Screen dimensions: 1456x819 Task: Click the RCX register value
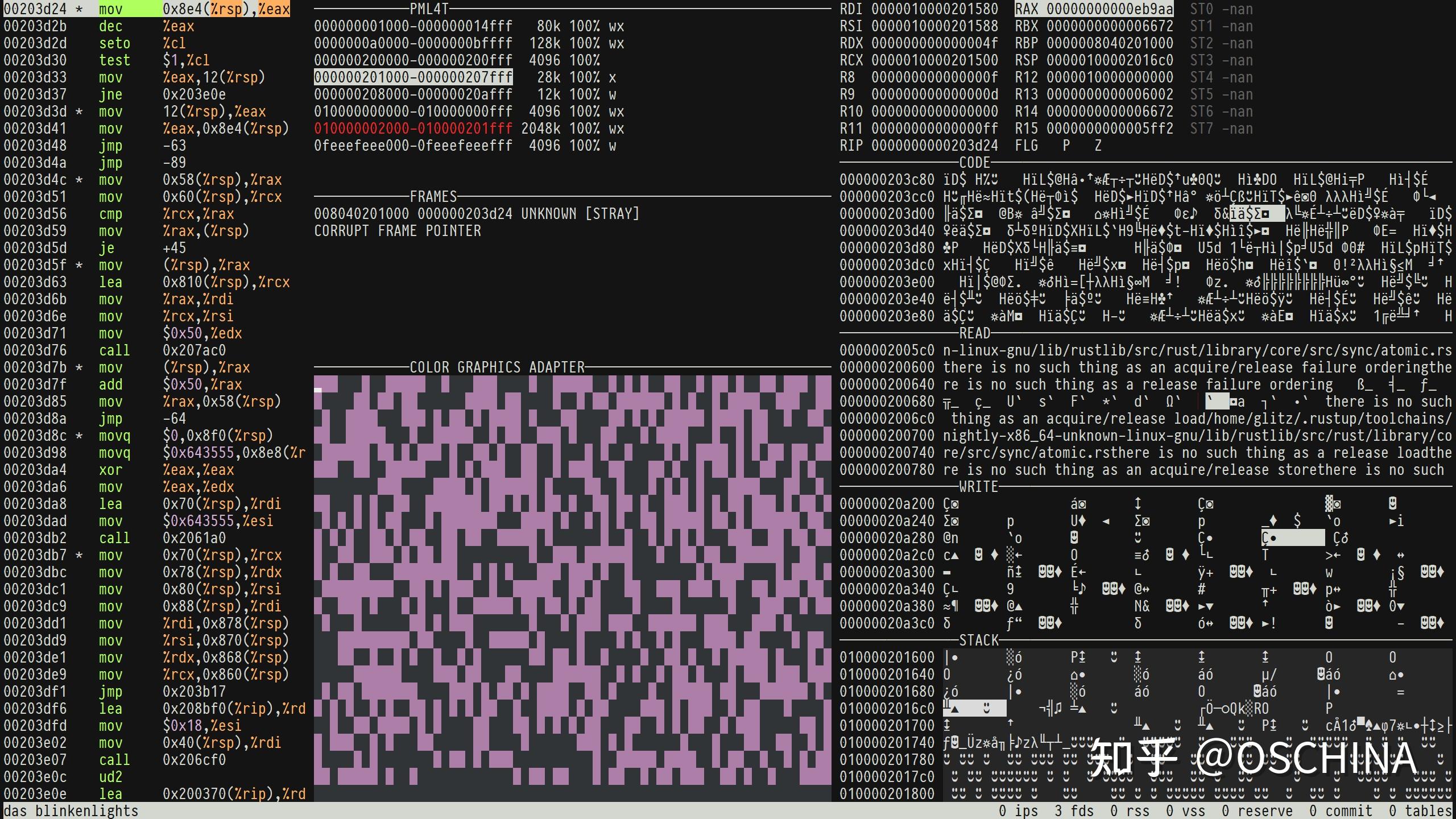pyautogui.click(x=935, y=60)
